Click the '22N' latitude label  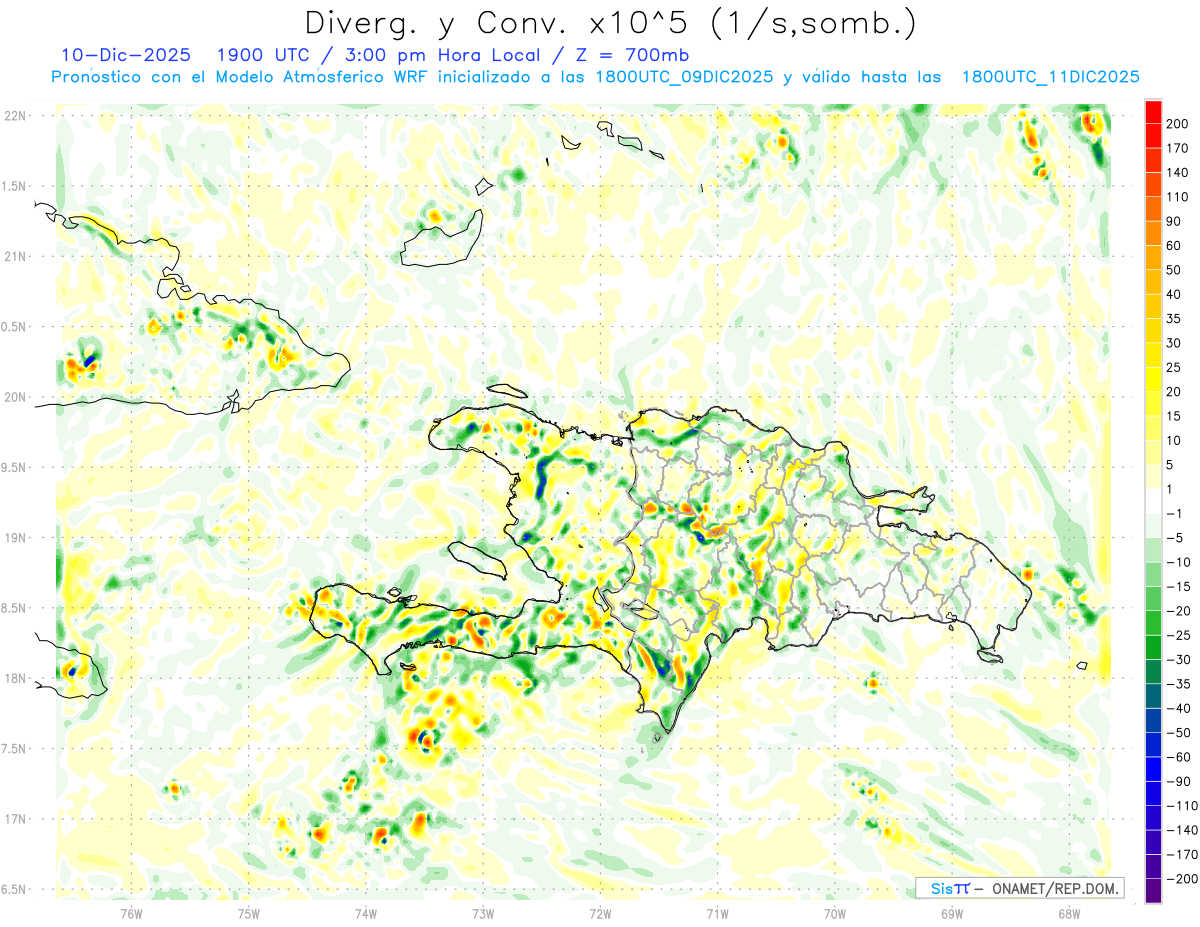(x=14, y=116)
